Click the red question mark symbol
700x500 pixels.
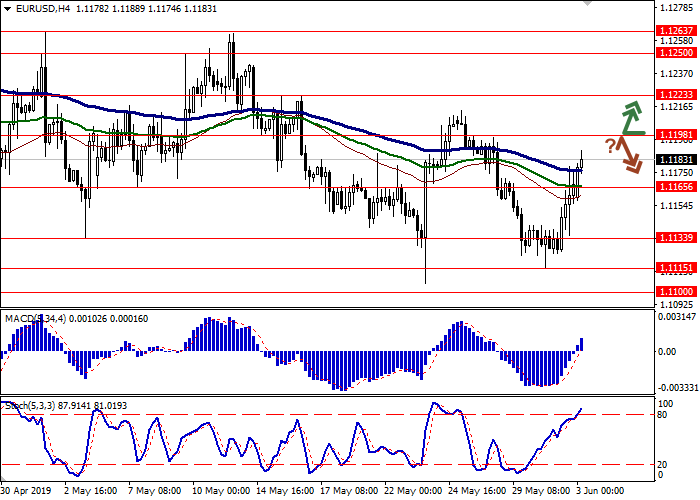point(610,147)
